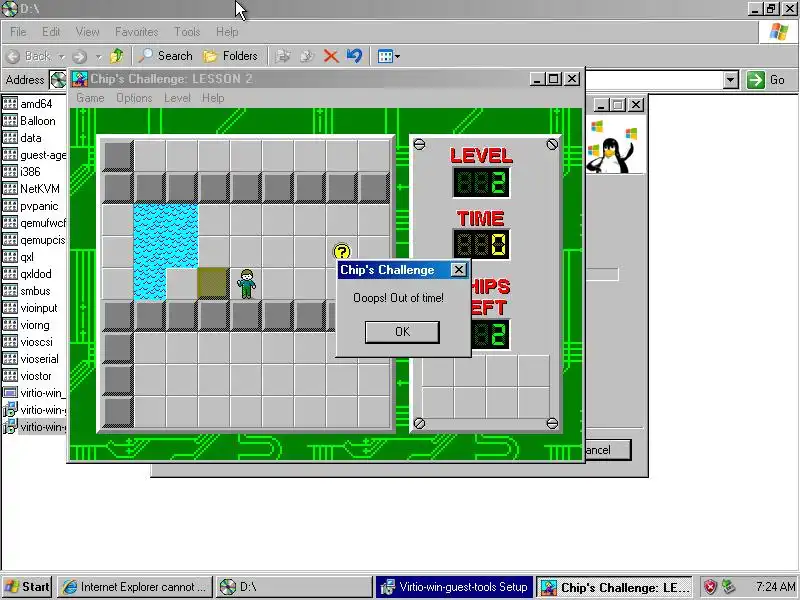Click the Cancel button in setup window
This screenshot has height=600, width=800.
pyautogui.click(x=608, y=450)
